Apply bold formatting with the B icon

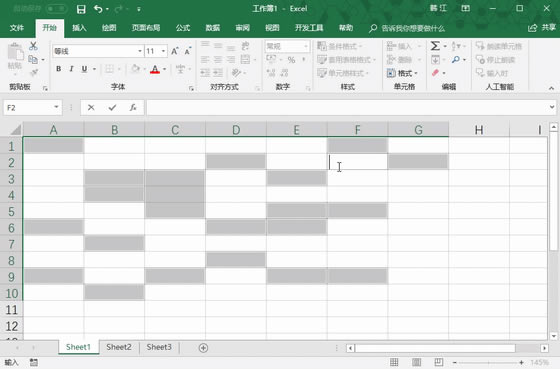click(59, 69)
